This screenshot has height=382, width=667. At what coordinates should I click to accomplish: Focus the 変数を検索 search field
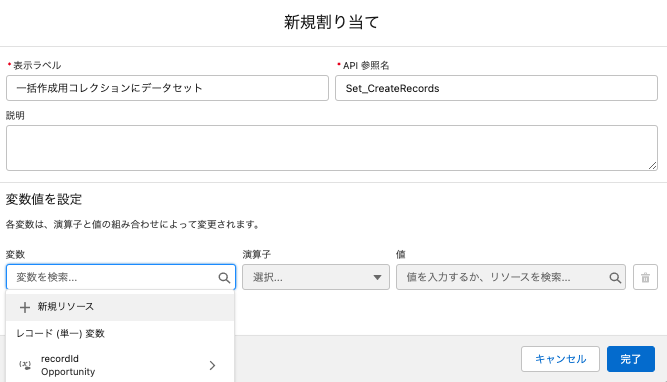(x=121, y=277)
